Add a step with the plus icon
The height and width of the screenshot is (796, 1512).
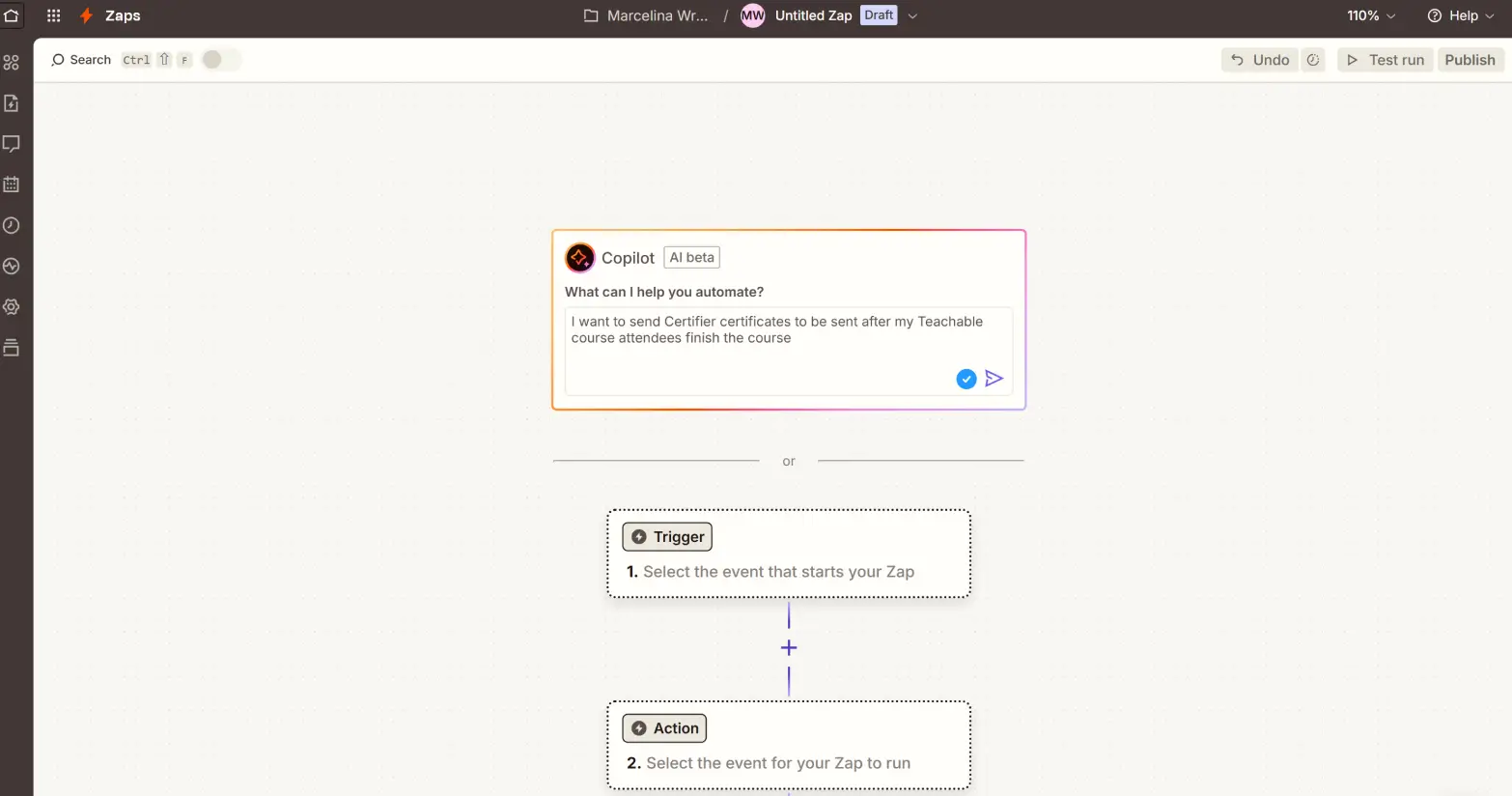[789, 647]
